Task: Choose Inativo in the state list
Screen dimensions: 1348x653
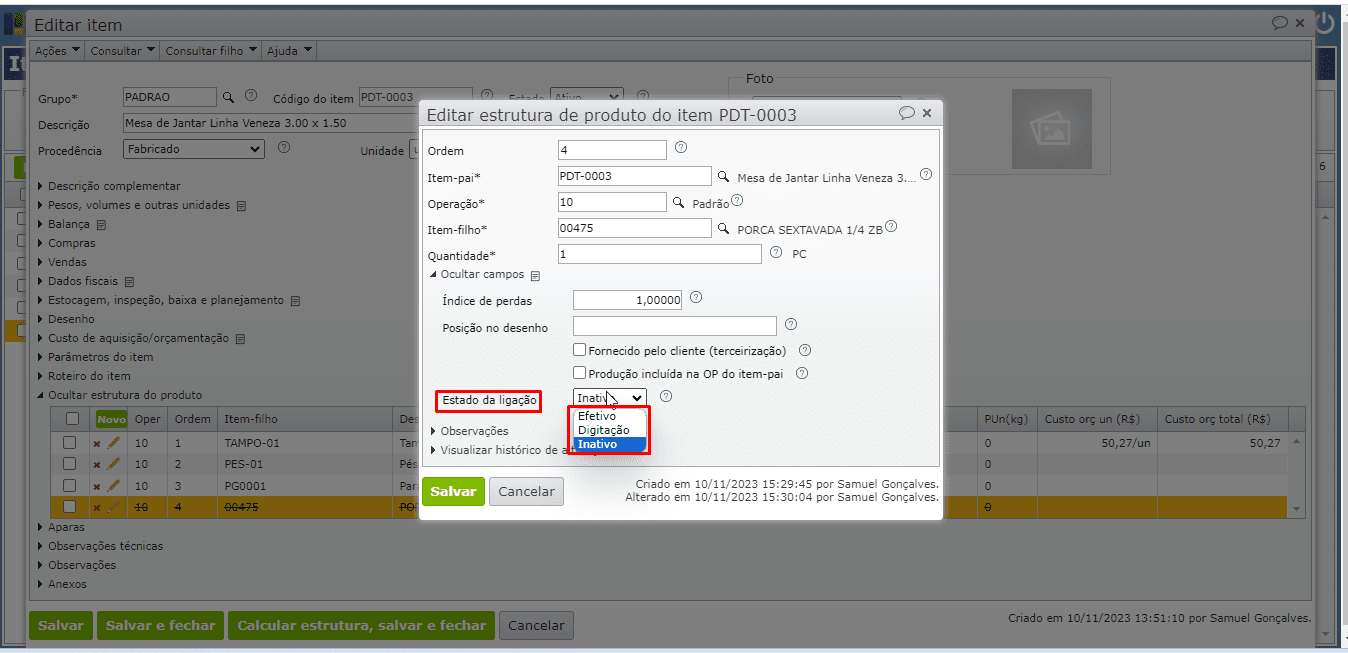Action: pyautogui.click(x=611, y=444)
